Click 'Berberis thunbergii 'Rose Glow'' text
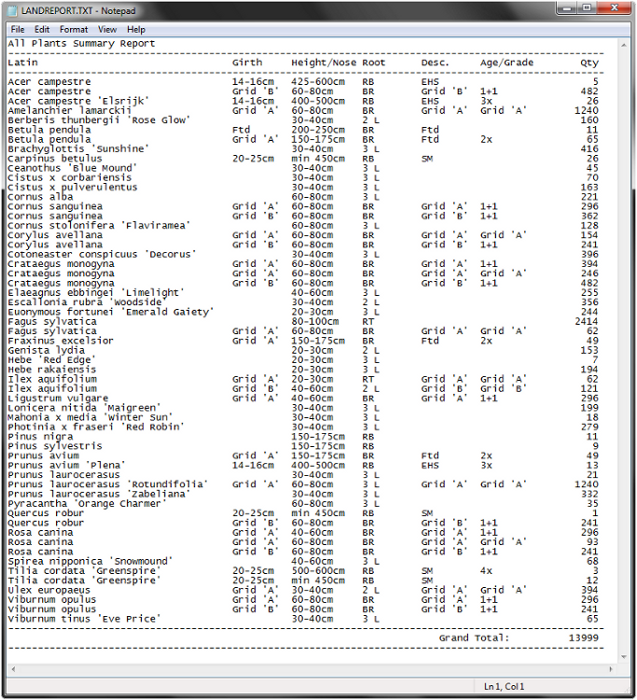637x700 pixels. [x=99, y=120]
